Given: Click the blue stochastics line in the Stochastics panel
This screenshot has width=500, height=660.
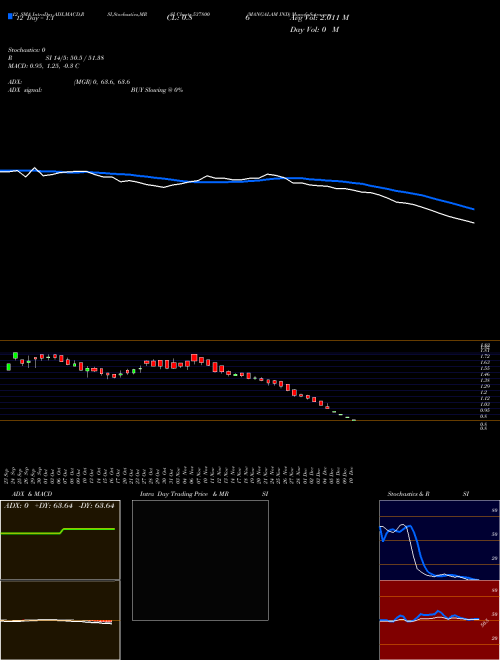Looking at the screenshot, I should tap(415, 538).
